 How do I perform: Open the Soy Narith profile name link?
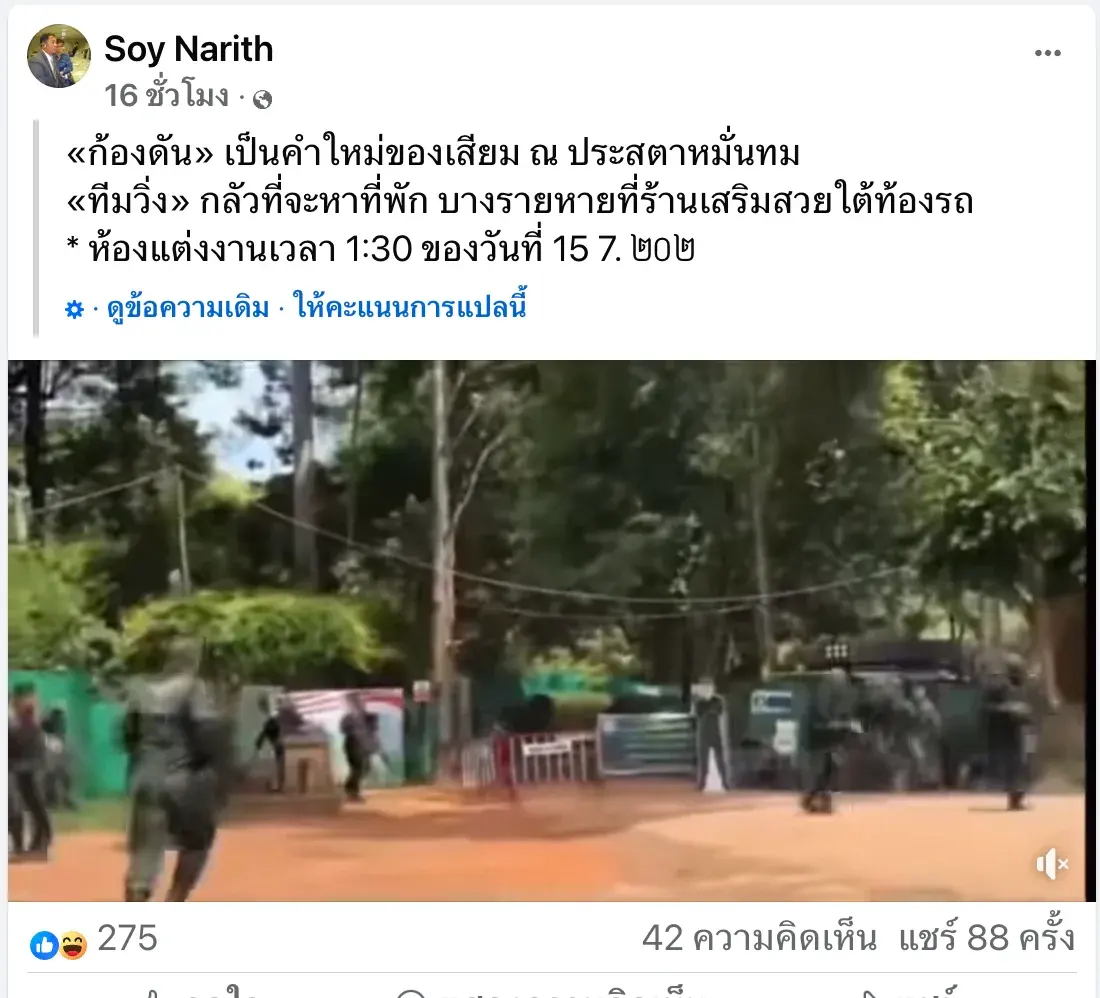pyautogui.click(x=189, y=49)
